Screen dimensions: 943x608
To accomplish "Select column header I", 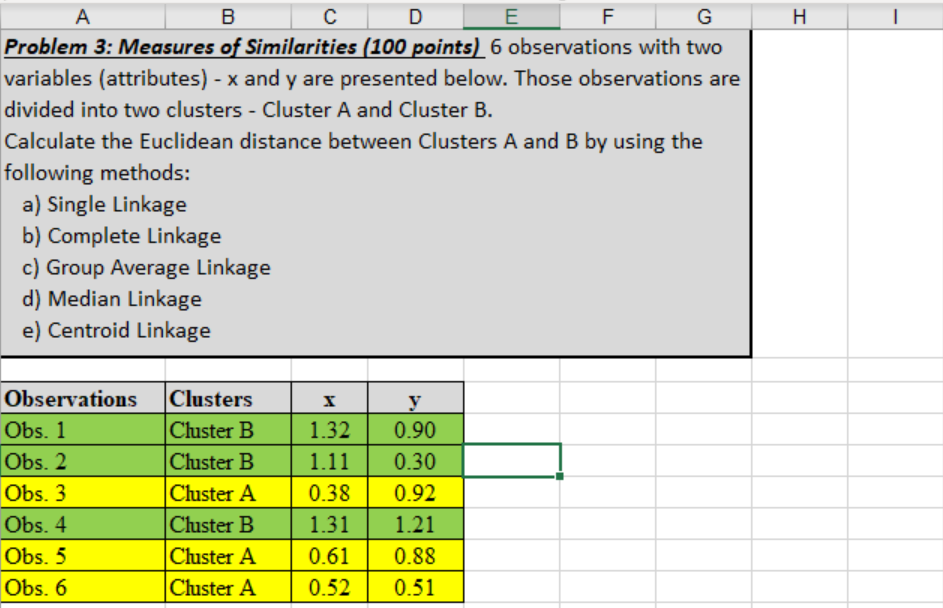I will click(891, 16).
